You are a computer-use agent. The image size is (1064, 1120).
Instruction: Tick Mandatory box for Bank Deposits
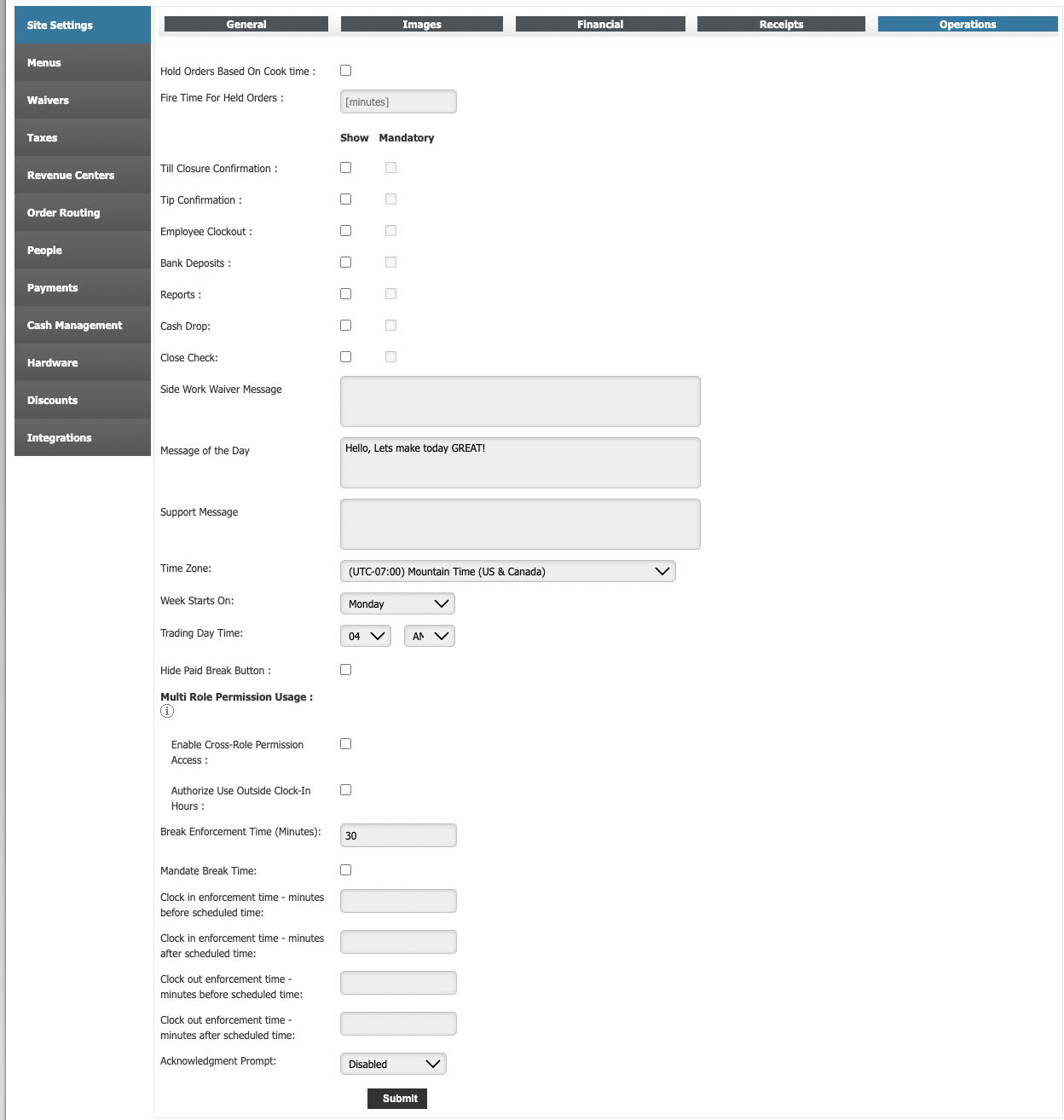point(390,263)
